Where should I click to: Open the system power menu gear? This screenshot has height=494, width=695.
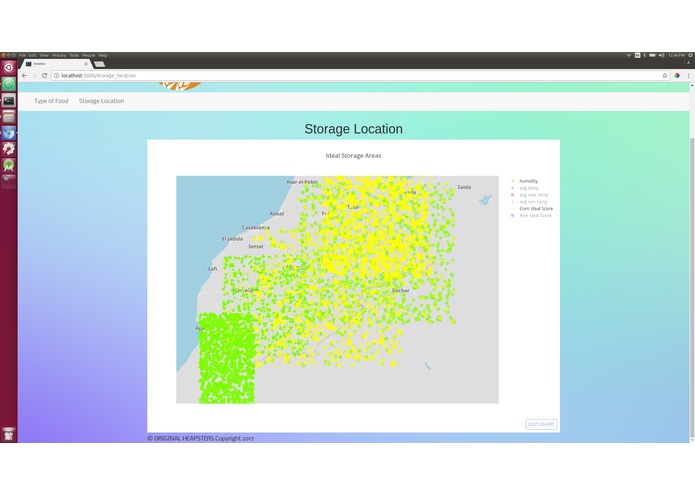[690, 55]
